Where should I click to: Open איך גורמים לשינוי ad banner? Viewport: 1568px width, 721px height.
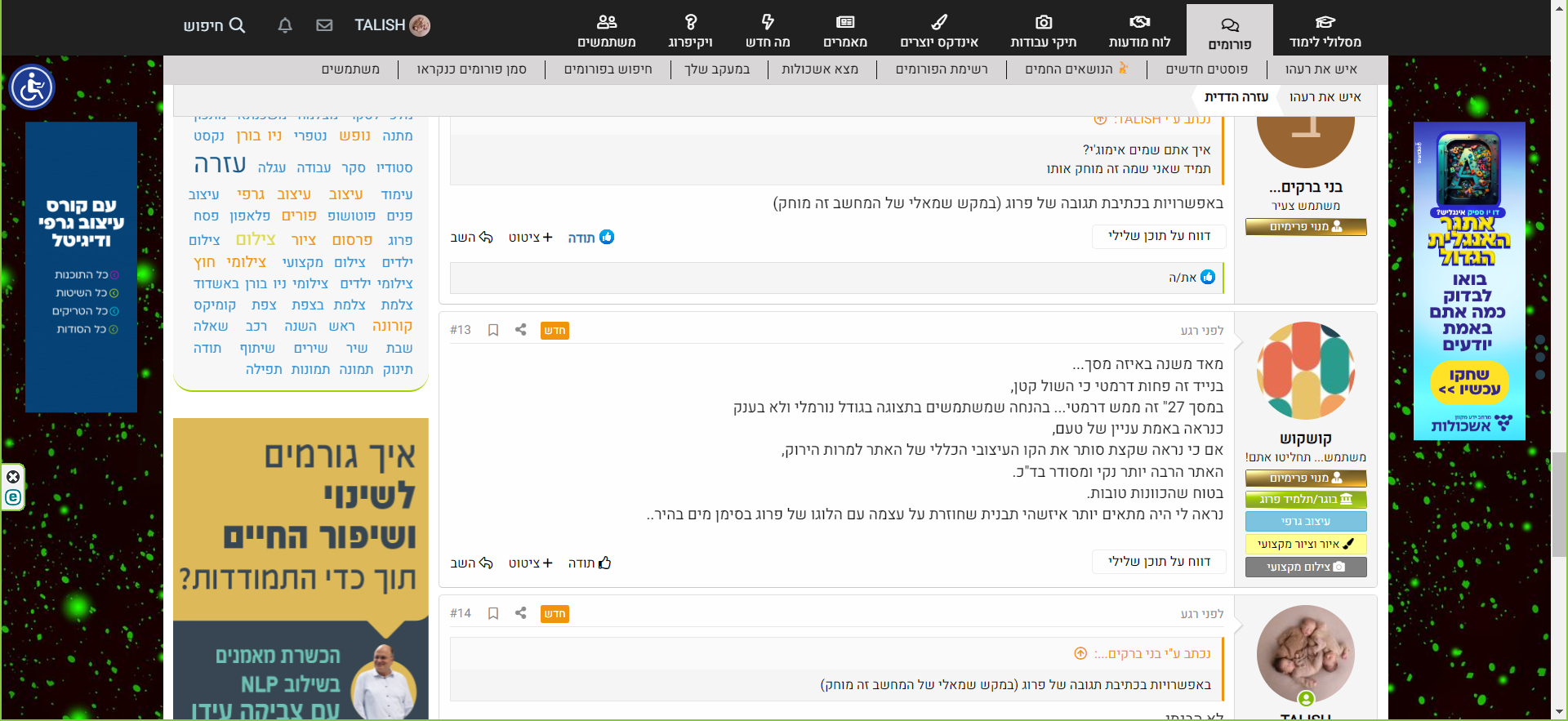click(301, 569)
